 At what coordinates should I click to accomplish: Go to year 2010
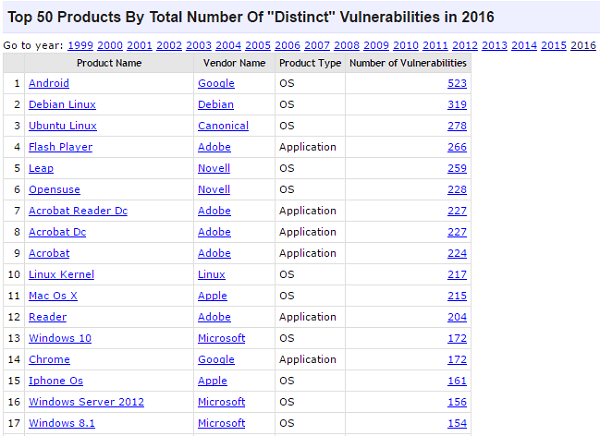[x=406, y=46]
